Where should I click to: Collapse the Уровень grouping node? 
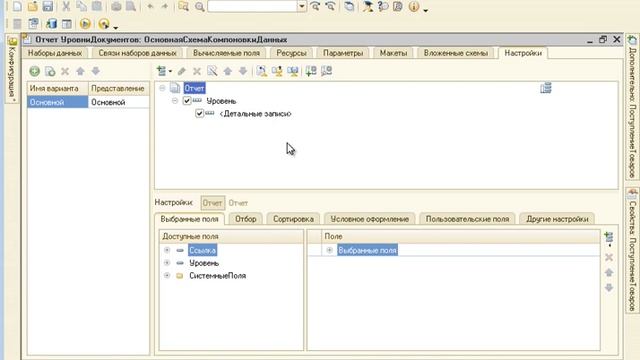[x=175, y=101]
